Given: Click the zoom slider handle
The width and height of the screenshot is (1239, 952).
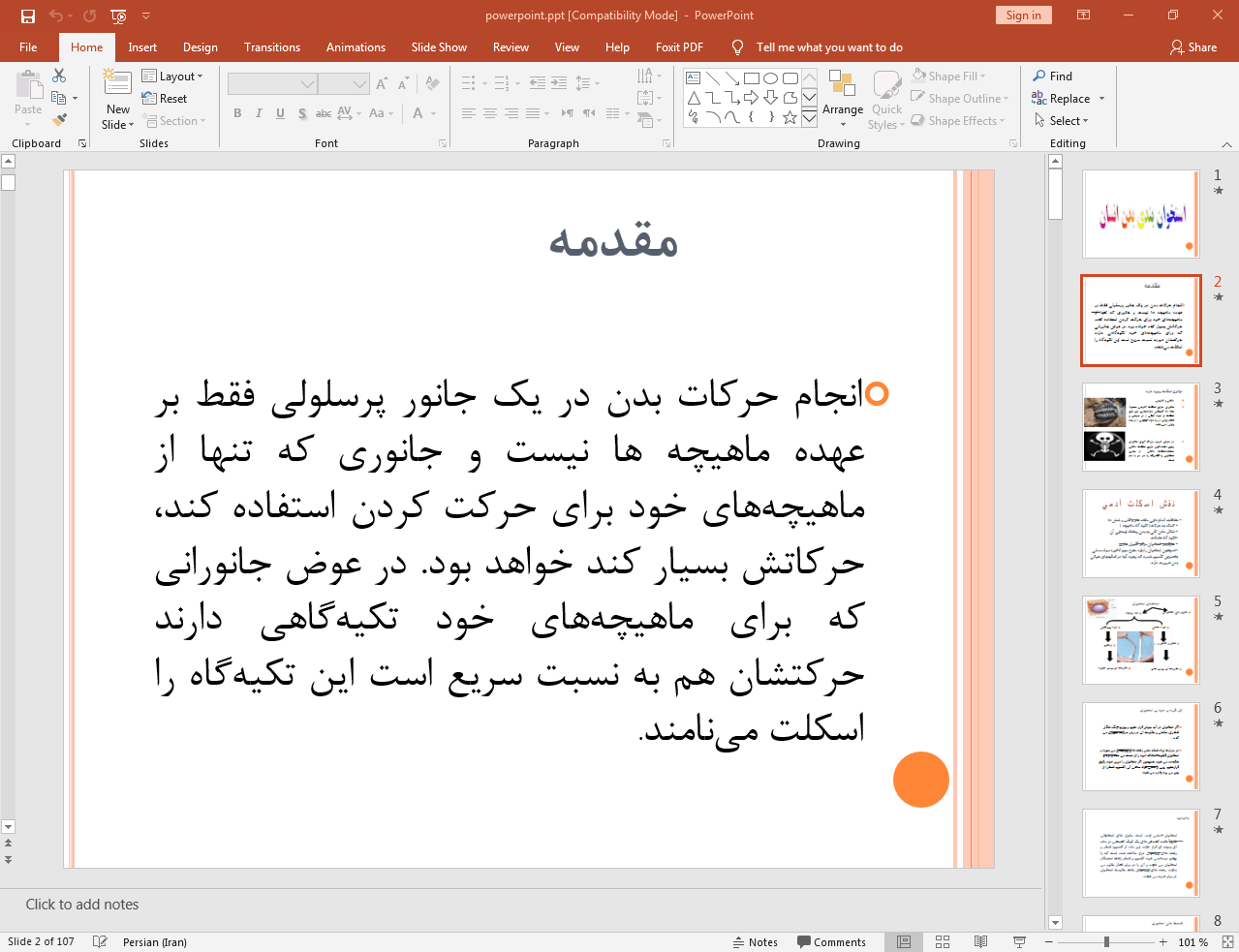Looking at the screenshot, I should (x=1106, y=942).
